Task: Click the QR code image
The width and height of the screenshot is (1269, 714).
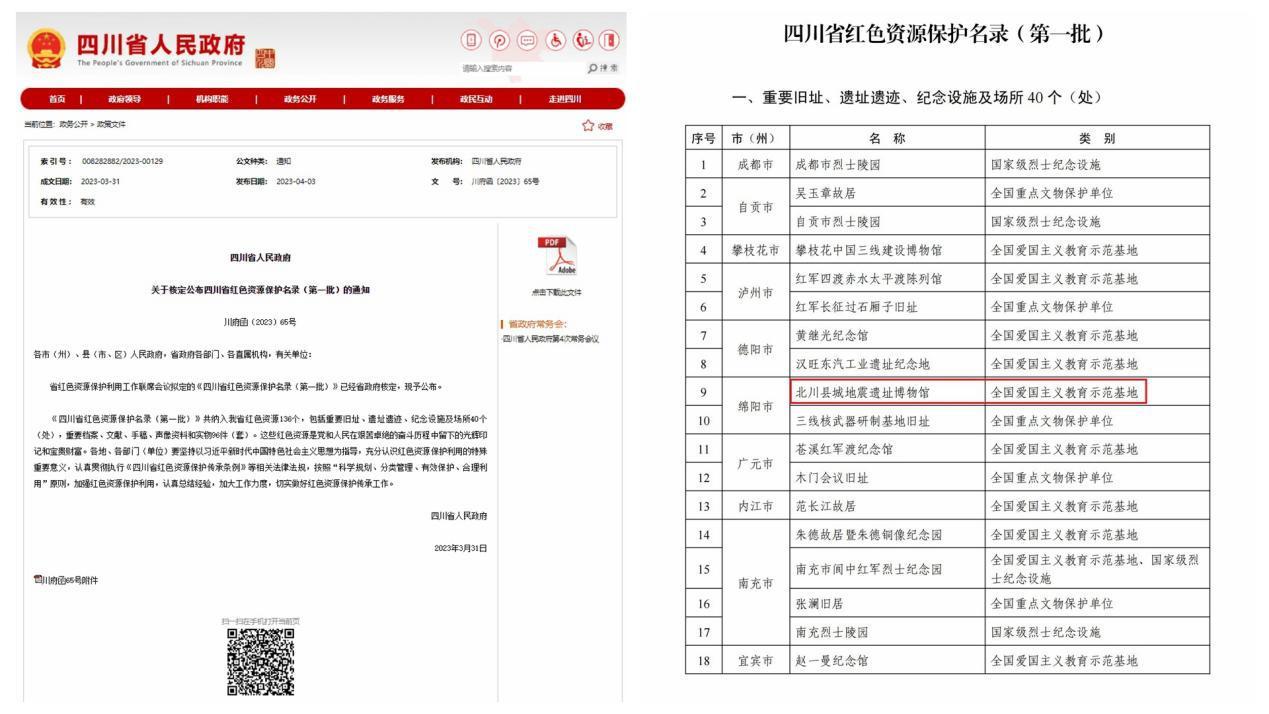Action: (260, 661)
